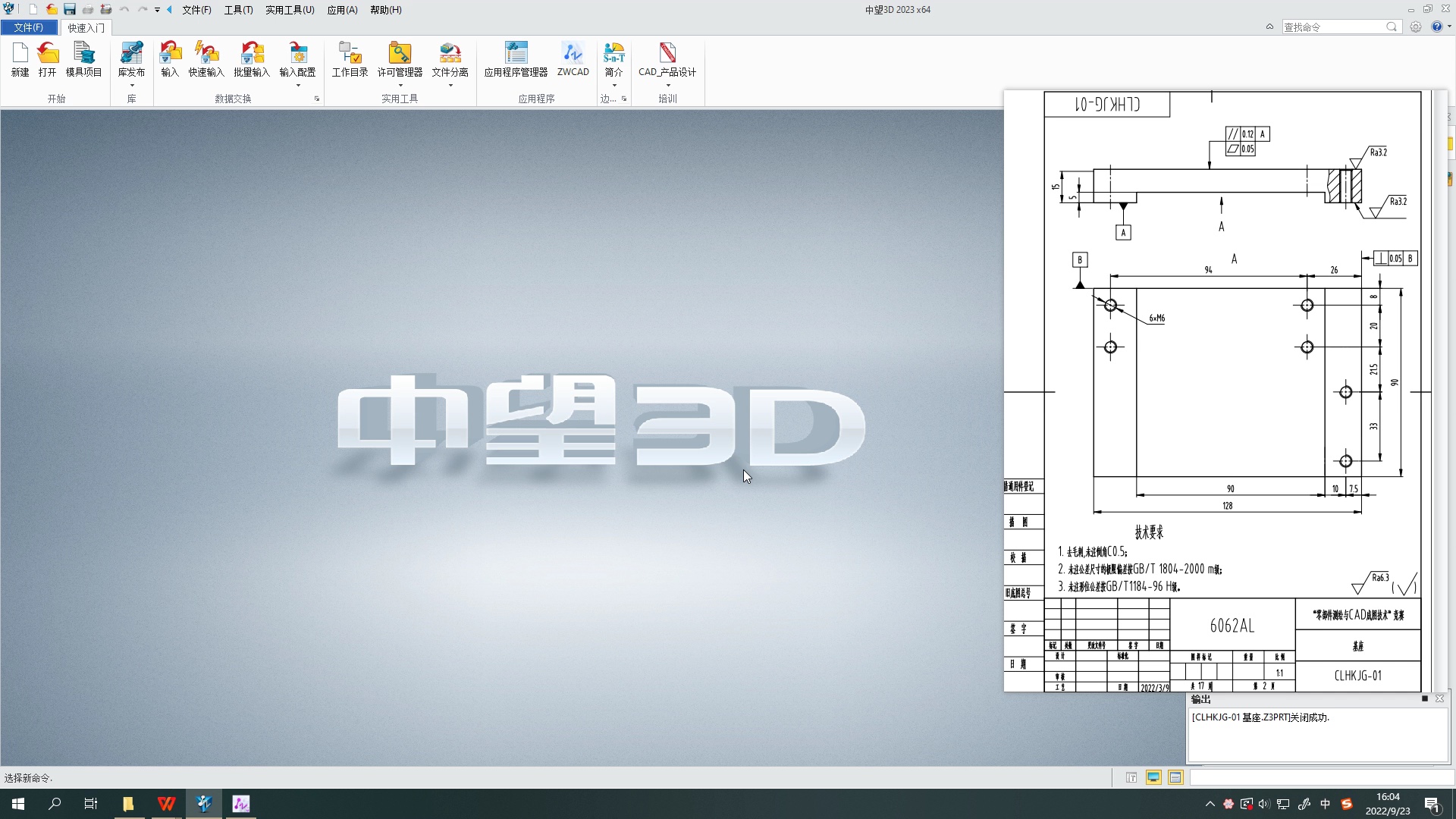Toggle the status bar monitor display icon
1456x819 pixels.
1153,777
